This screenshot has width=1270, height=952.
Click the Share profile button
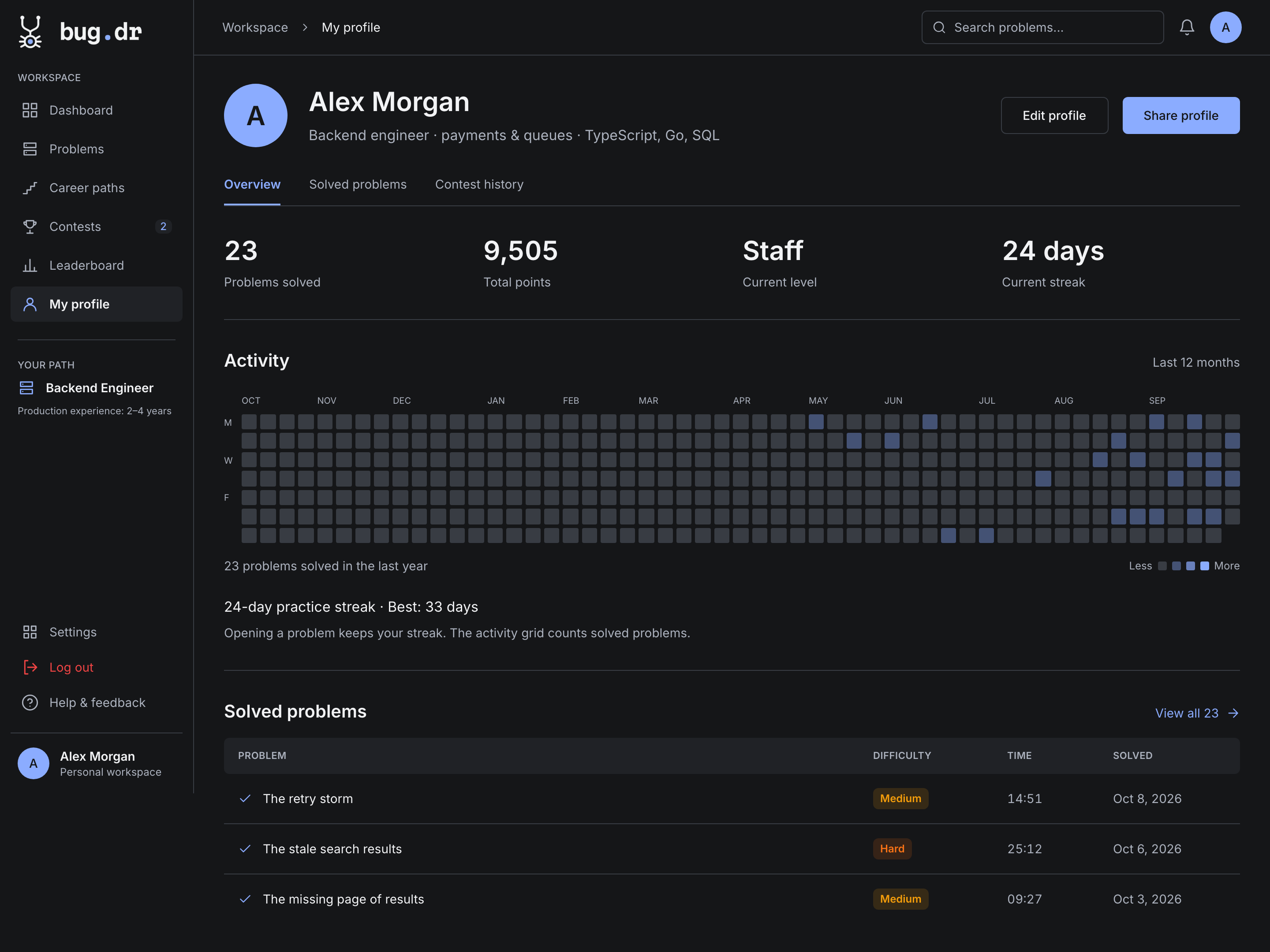tap(1181, 115)
